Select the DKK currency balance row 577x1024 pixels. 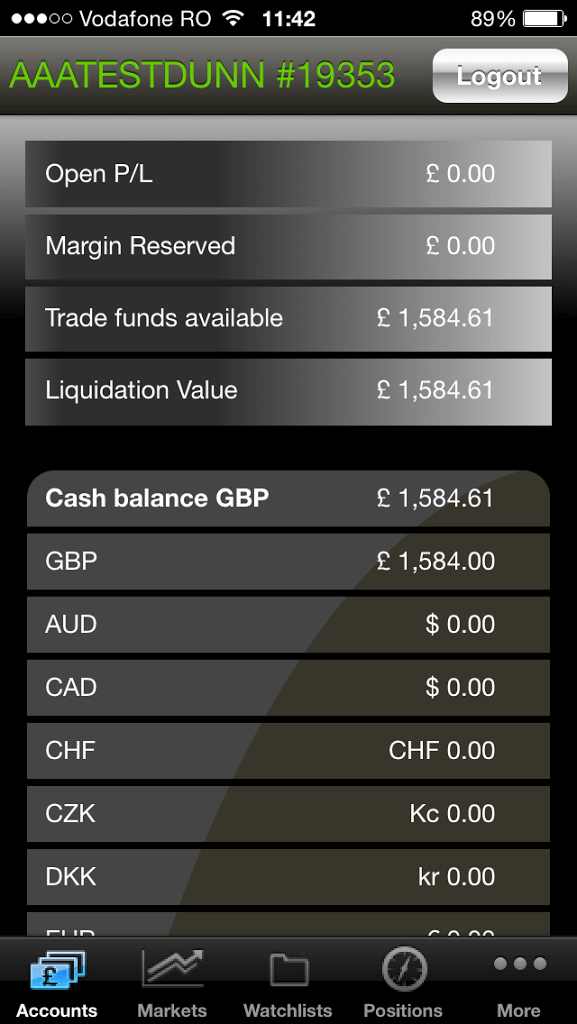(288, 877)
